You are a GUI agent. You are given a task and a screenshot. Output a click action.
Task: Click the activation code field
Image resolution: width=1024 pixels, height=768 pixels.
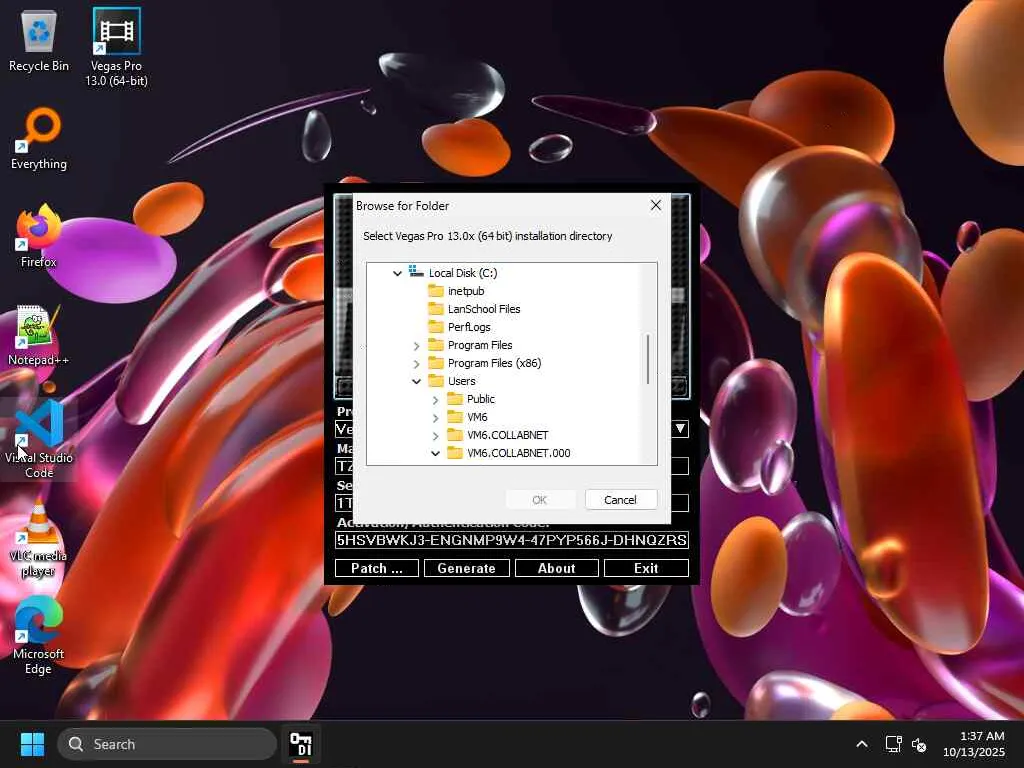pos(511,540)
